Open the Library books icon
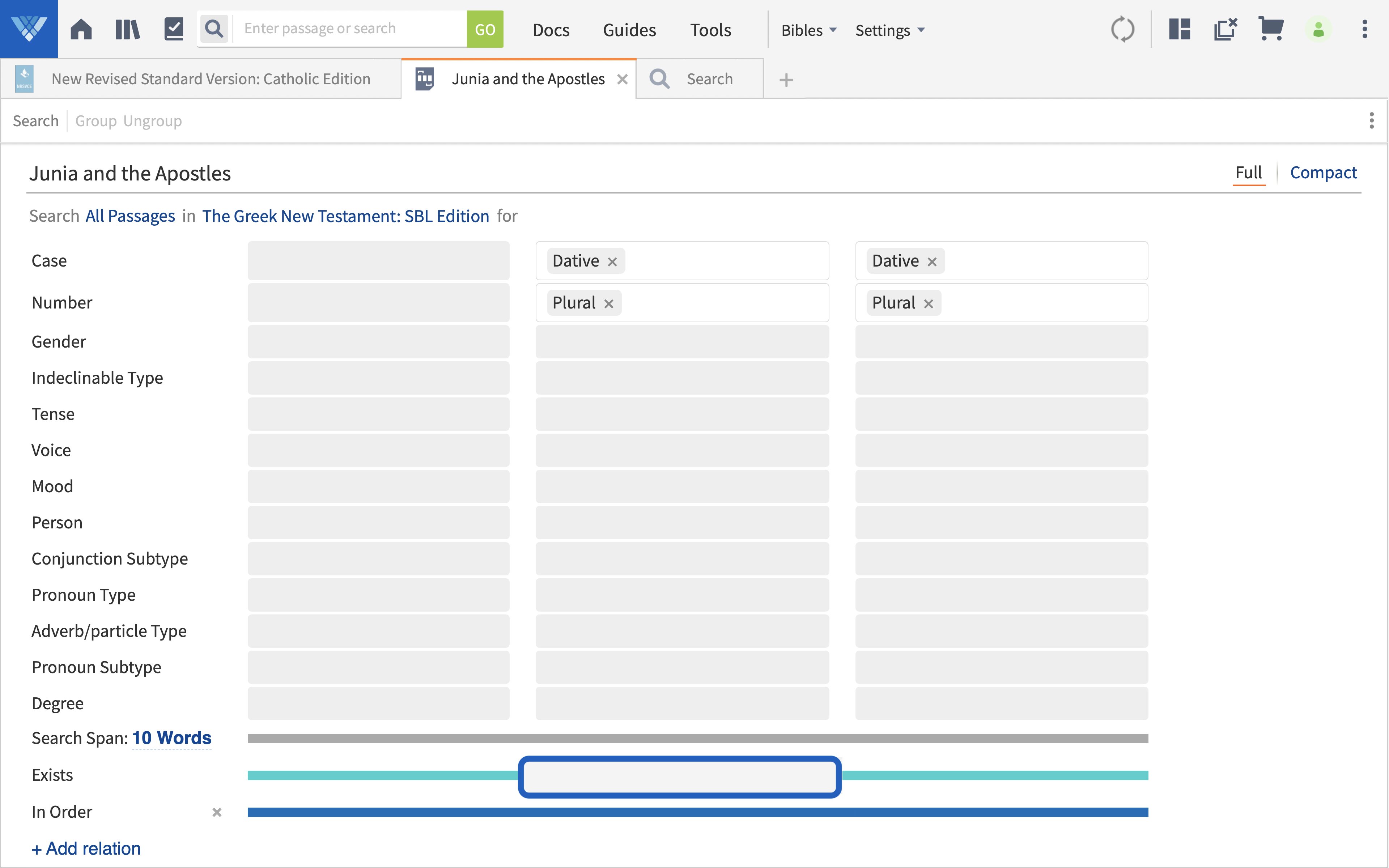The width and height of the screenshot is (1389, 868). pyautogui.click(x=127, y=29)
